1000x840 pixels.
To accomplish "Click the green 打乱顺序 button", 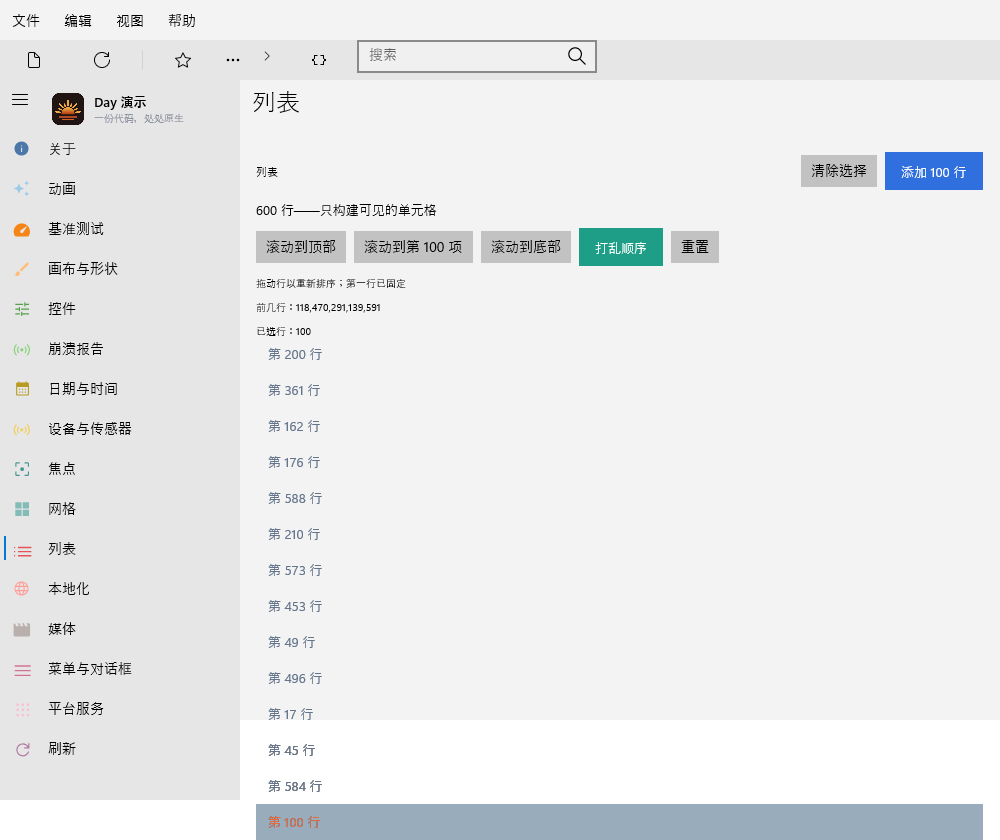I will (x=621, y=247).
